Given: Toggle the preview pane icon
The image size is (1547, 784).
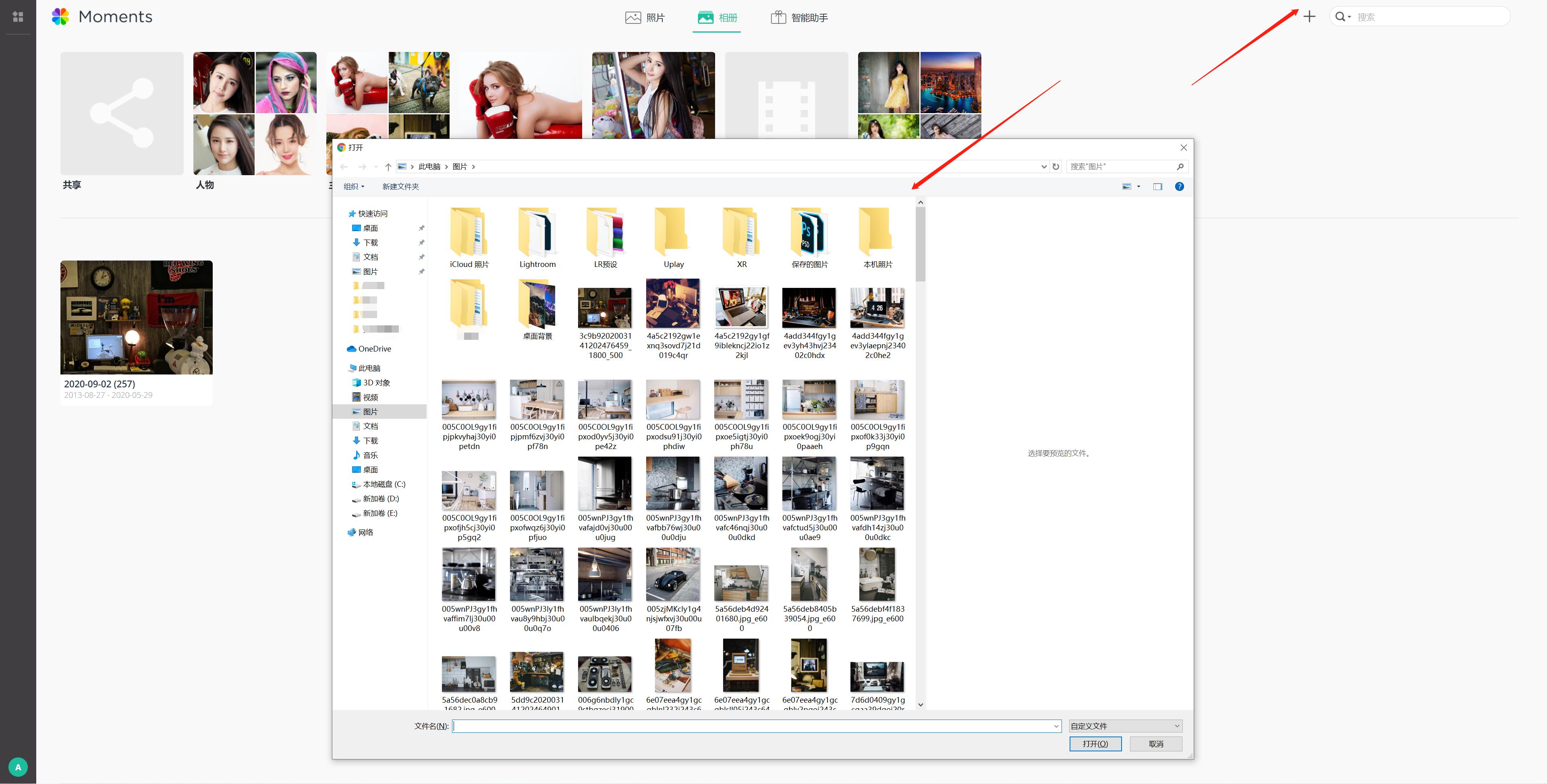Looking at the screenshot, I should 1157,187.
